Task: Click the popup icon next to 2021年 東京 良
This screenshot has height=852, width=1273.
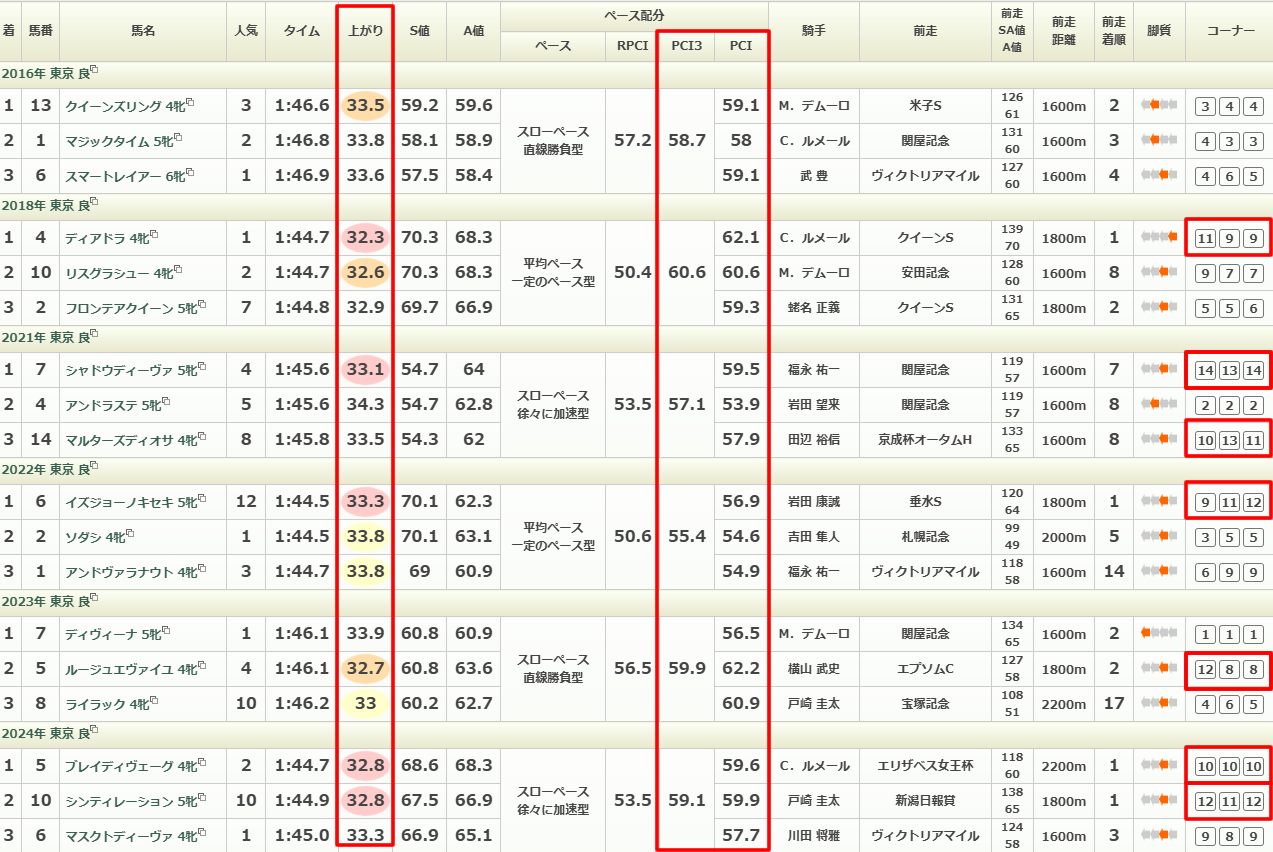Action: coord(95,335)
